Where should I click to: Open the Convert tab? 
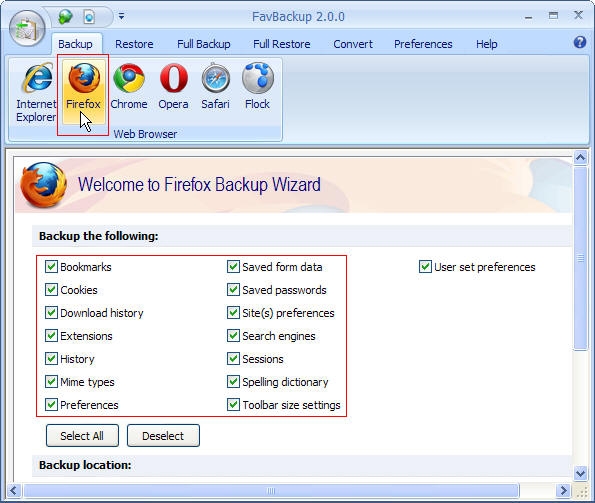[353, 44]
